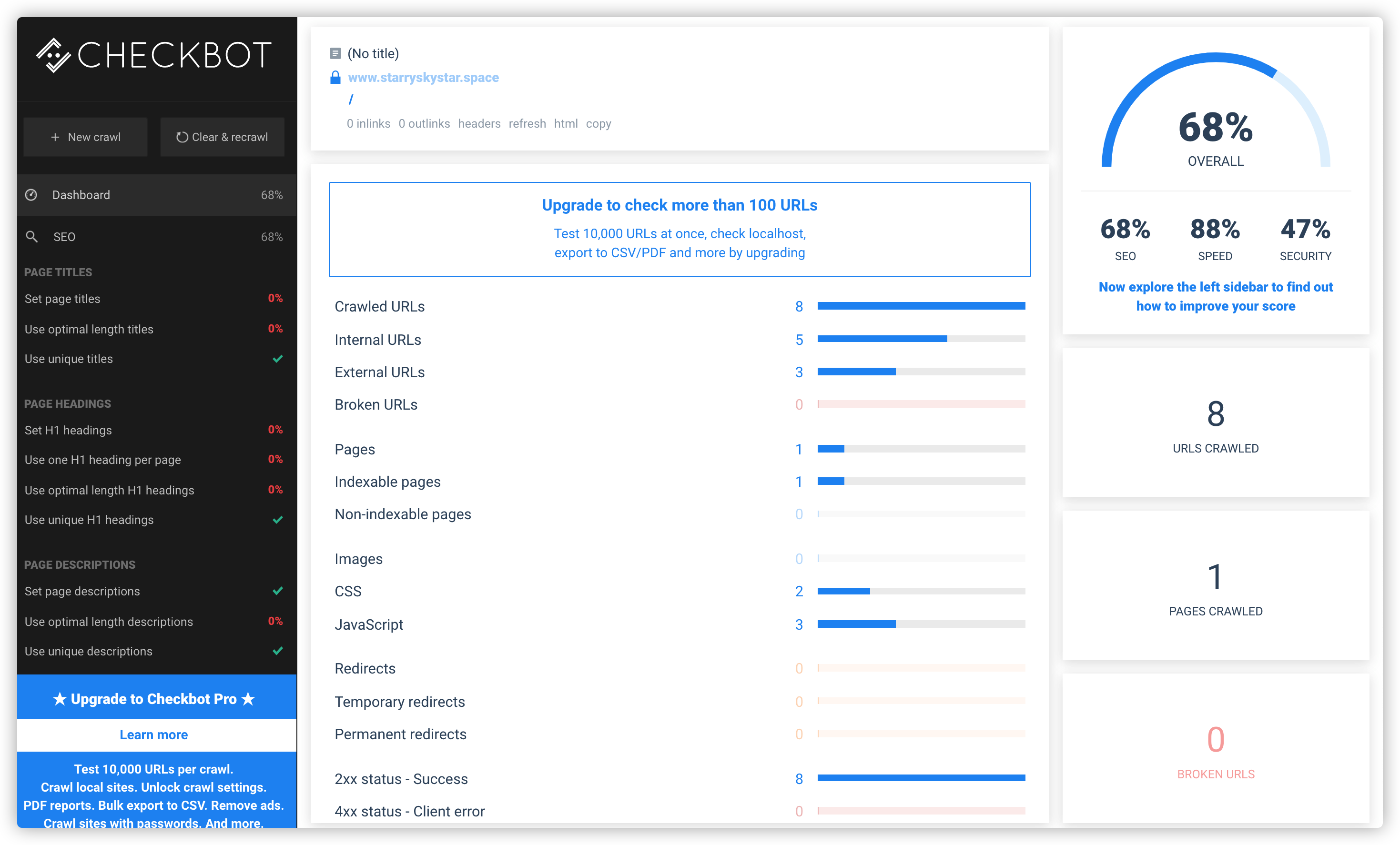Click the Internal URLs progress bar
Screen dimensions: 1400x845
pyautogui.click(x=921, y=339)
